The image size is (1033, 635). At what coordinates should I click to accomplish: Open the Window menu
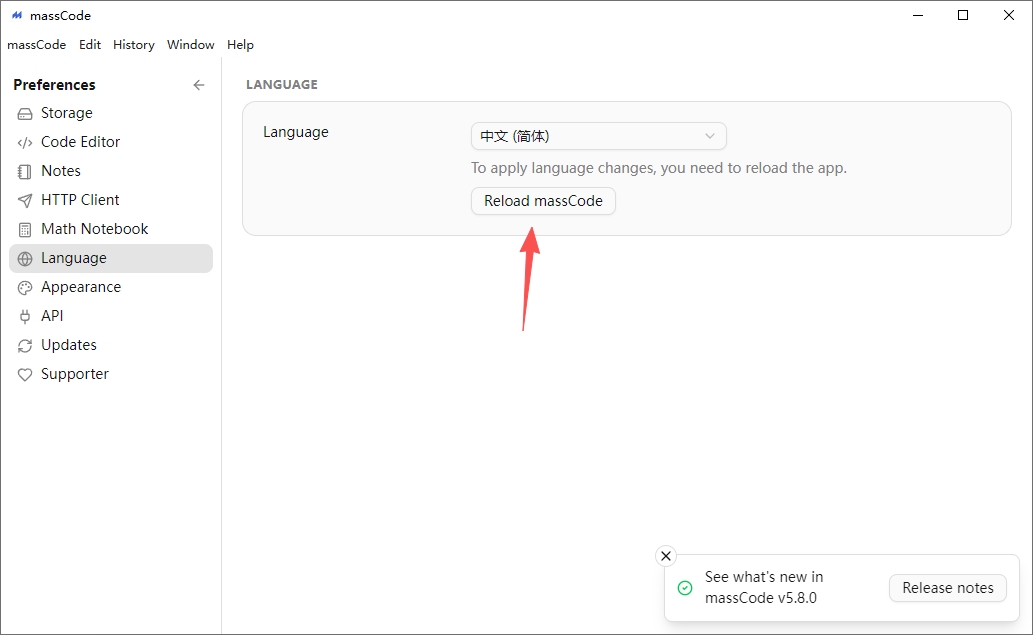point(190,45)
